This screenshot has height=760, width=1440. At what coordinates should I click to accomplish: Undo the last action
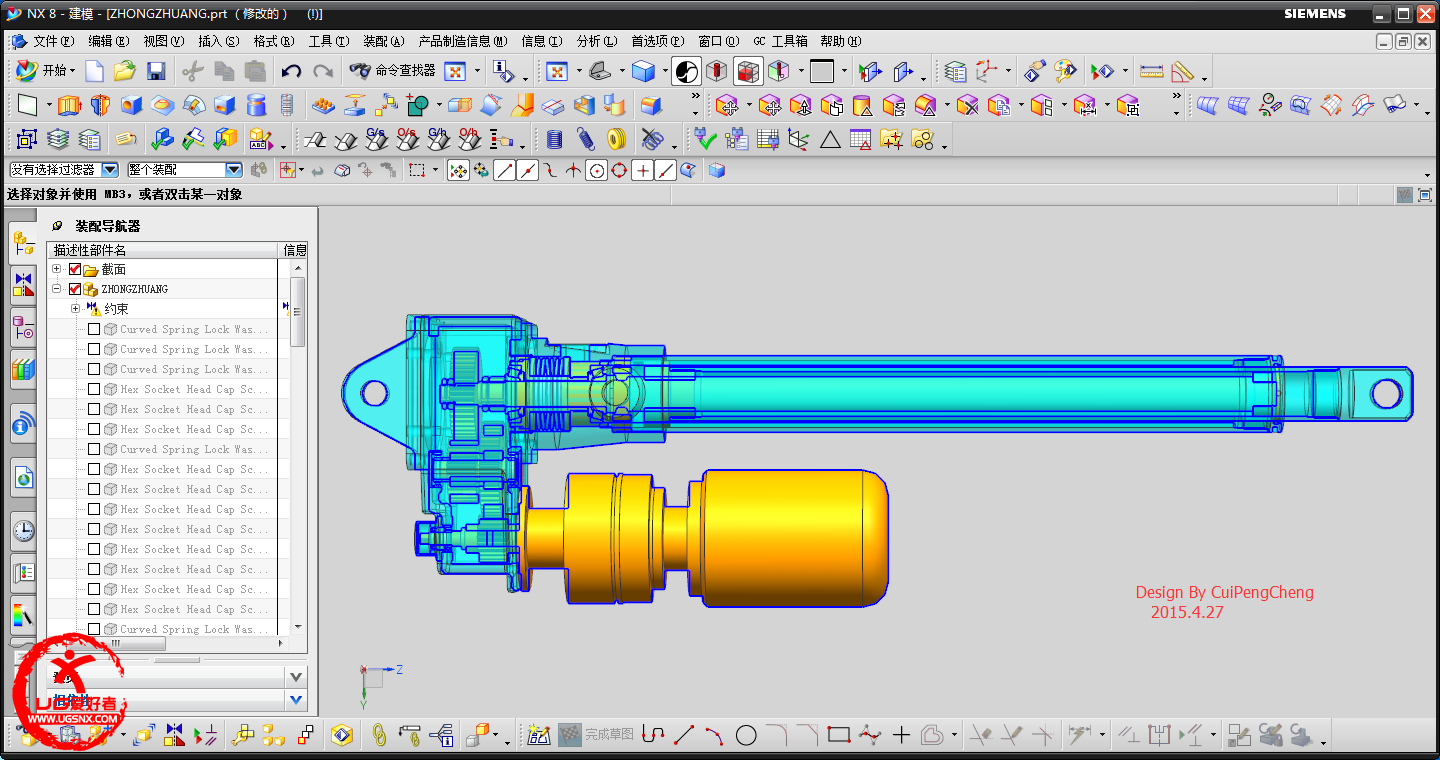[x=291, y=71]
